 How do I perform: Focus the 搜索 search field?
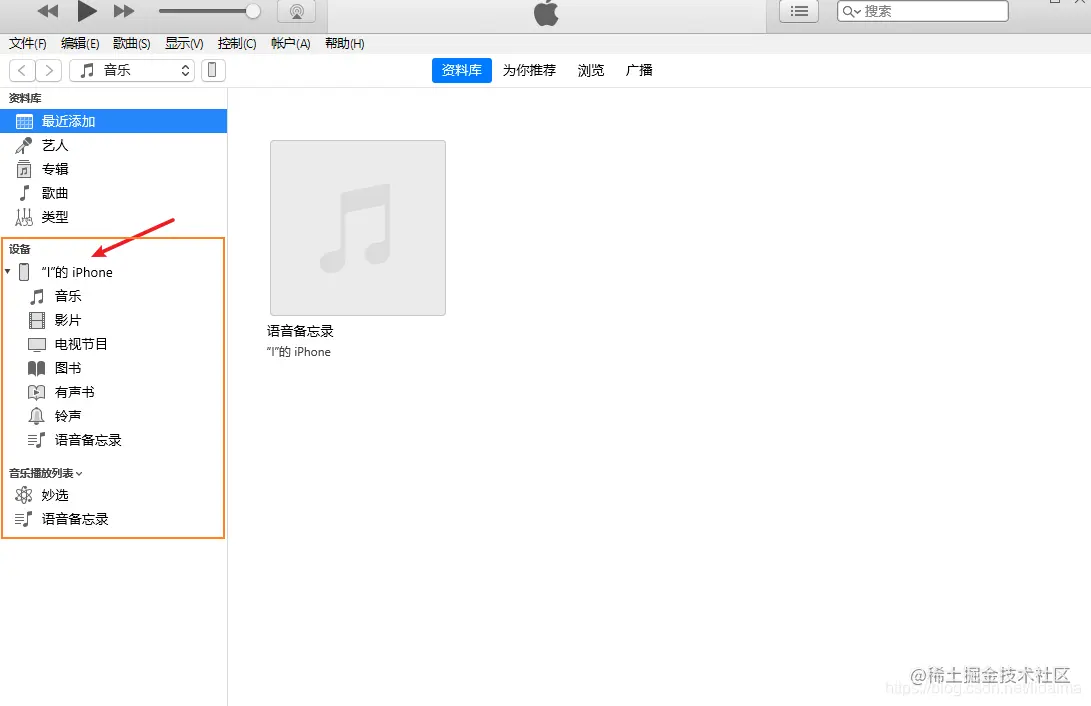[923, 11]
